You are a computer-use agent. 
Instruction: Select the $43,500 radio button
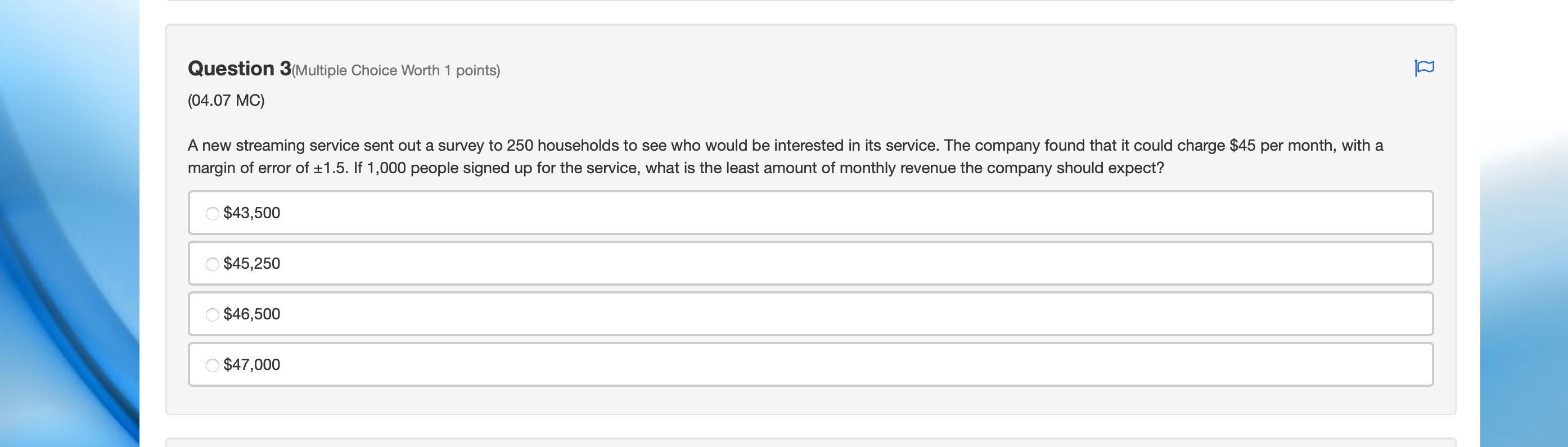click(213, 214)
